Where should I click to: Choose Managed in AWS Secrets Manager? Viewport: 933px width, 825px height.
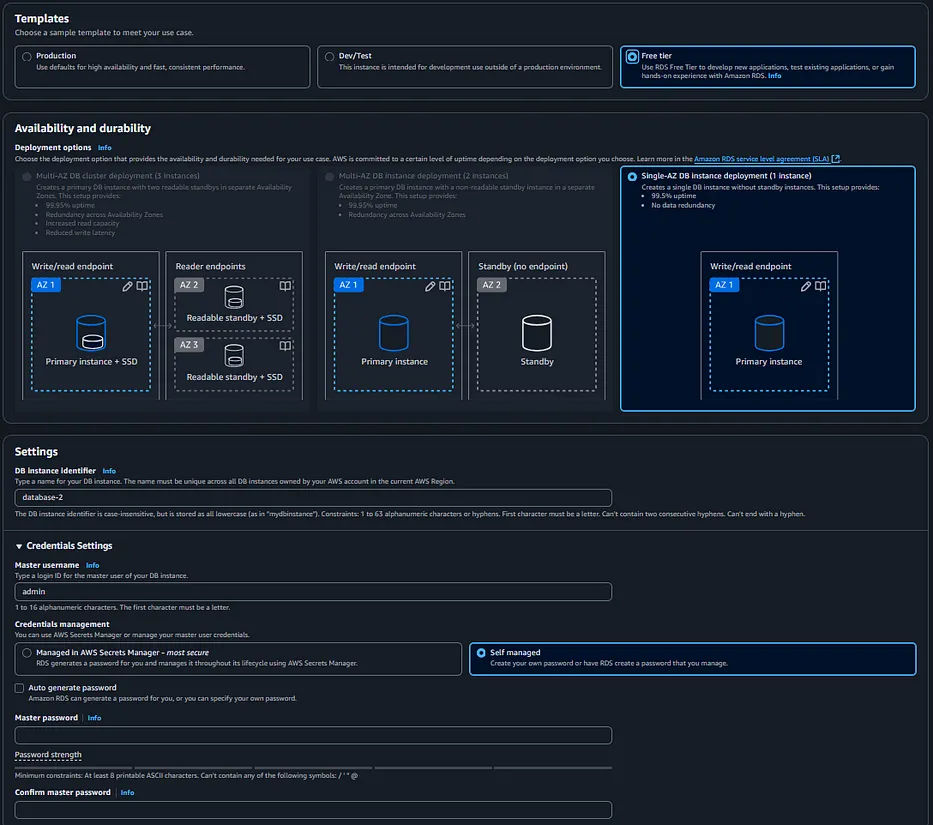point(28,655)
